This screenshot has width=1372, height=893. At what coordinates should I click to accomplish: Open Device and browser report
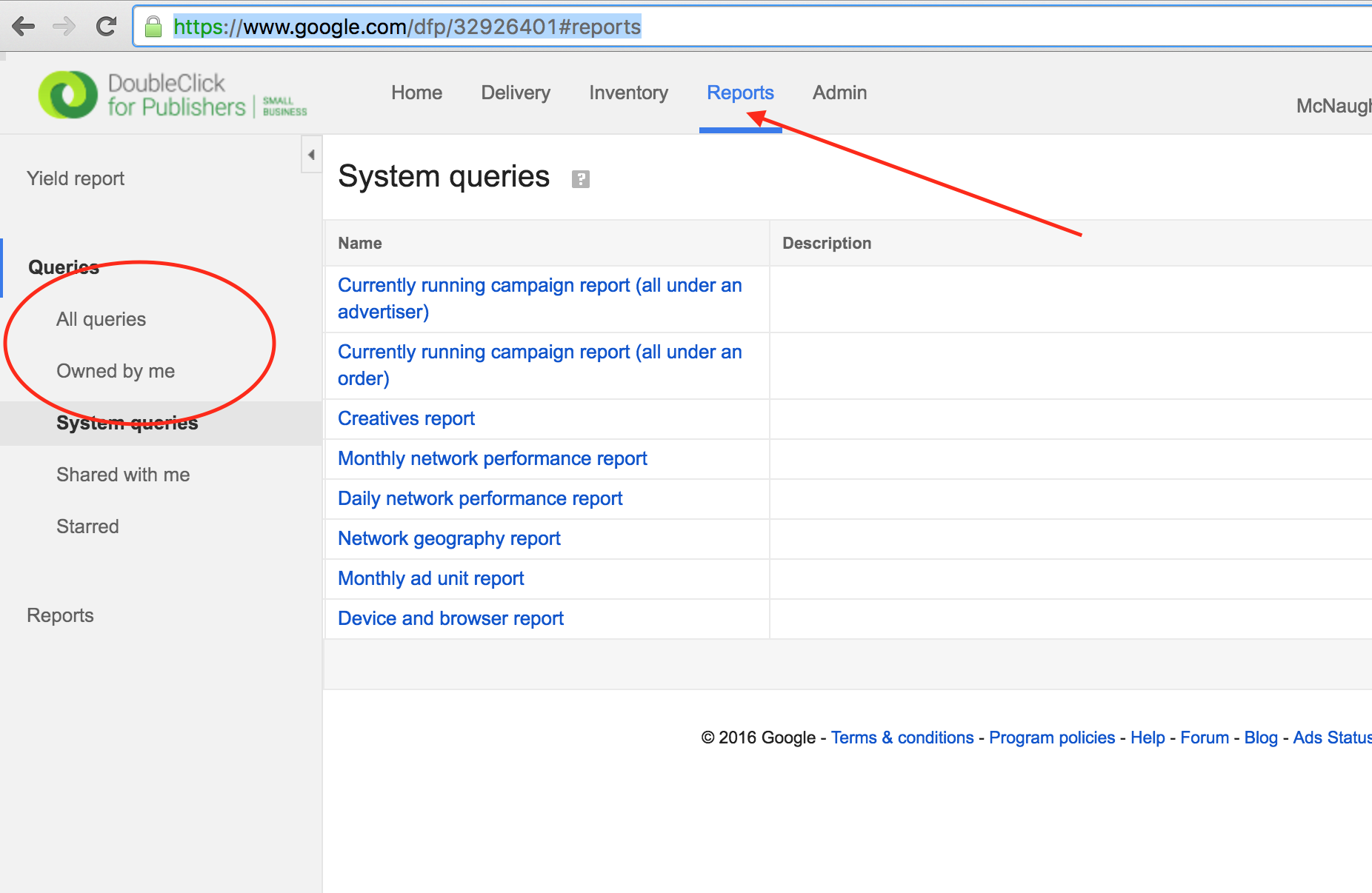click(450, 618)
